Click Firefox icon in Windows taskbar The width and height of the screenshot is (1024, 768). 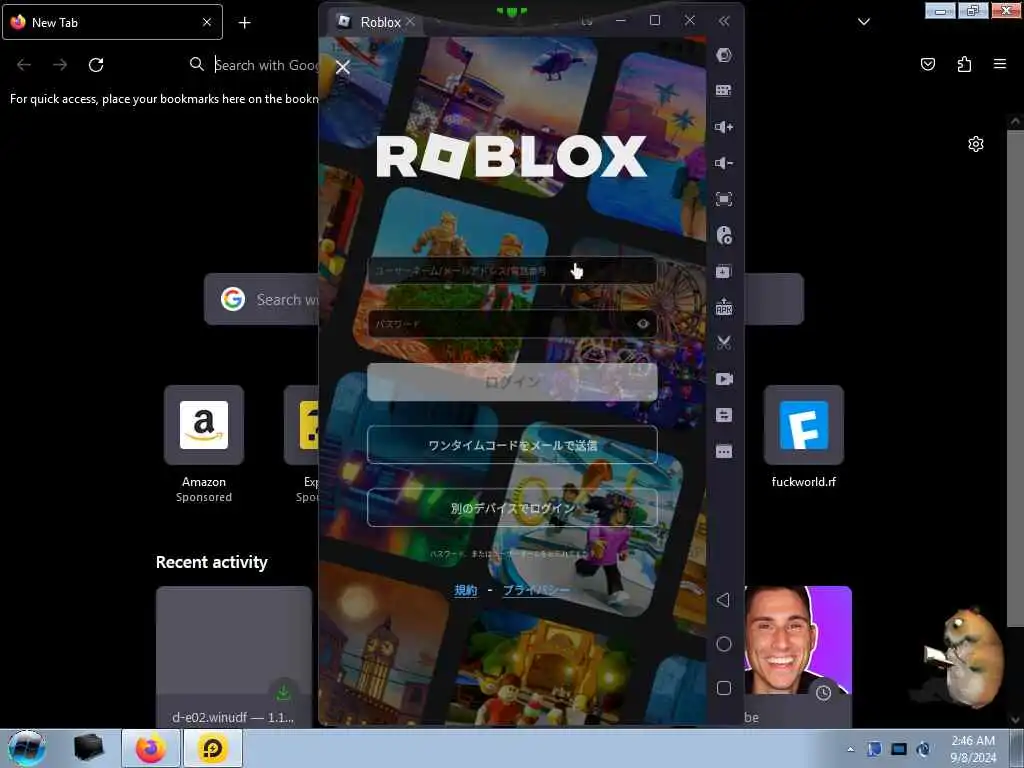[x=151, y=748]
